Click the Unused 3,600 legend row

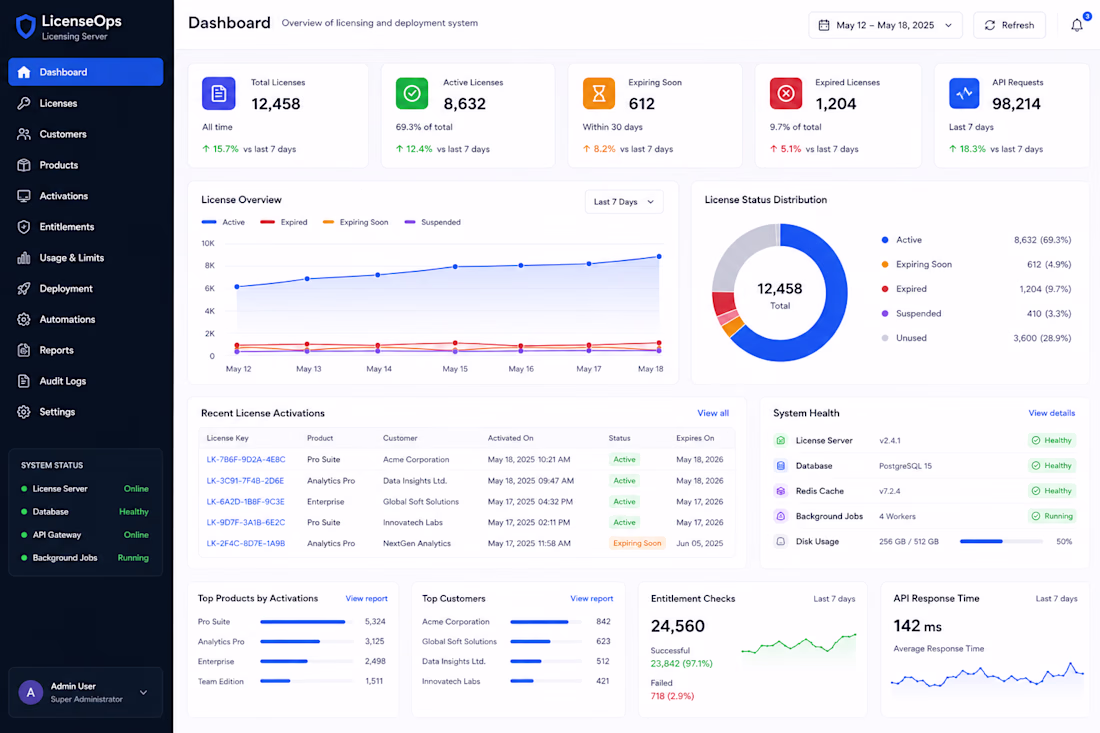tap(976, 338)
